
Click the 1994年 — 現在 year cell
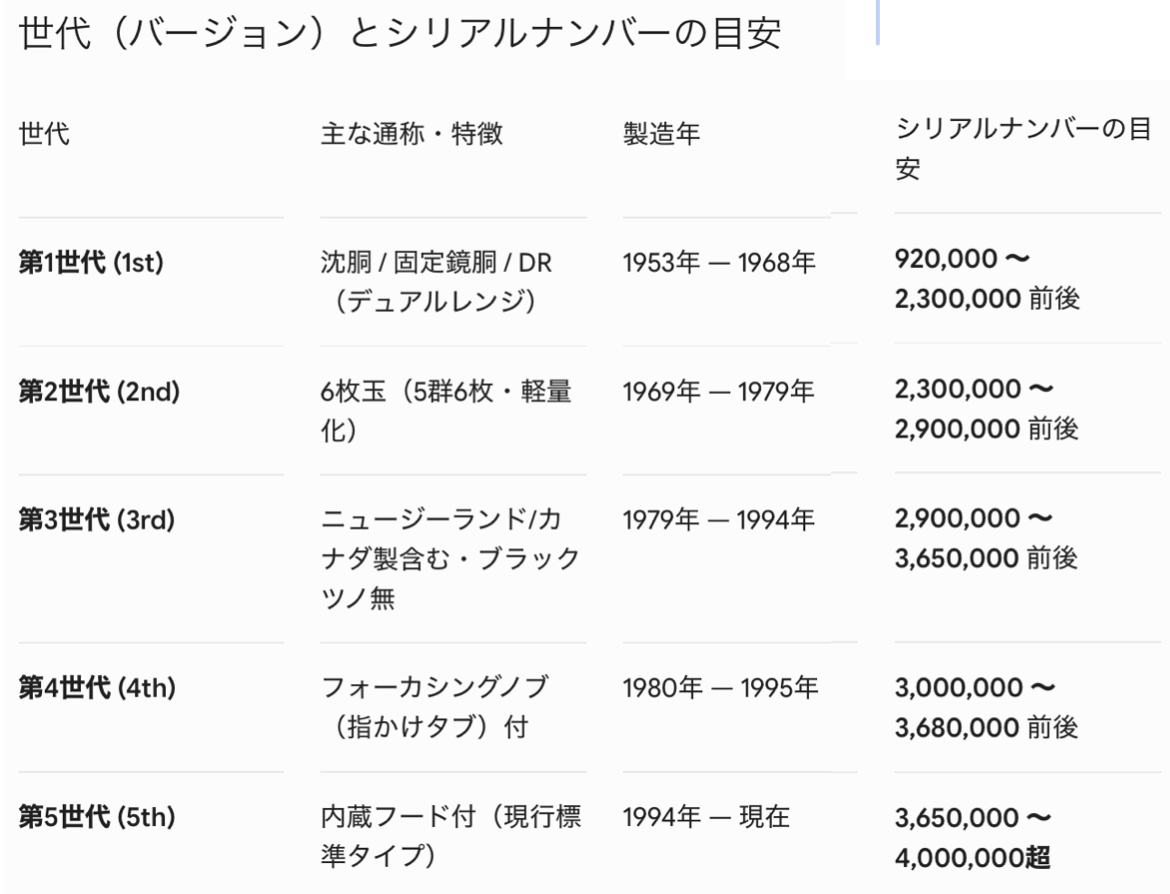pos(706,816)
